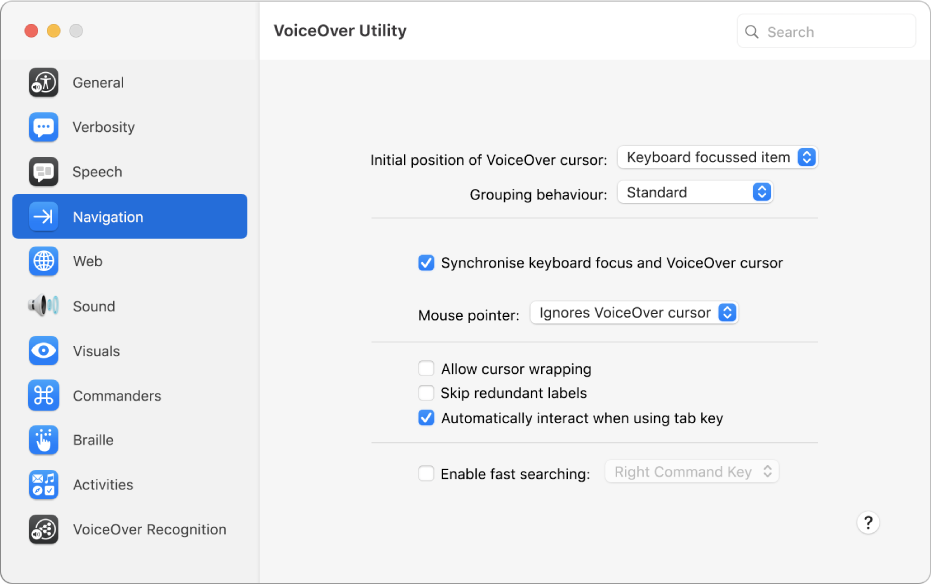Viewport: 931px width, 585px height.
Task: Open the Initial position of VoiceOver cursor dropdown
Action: pos(717,157)
